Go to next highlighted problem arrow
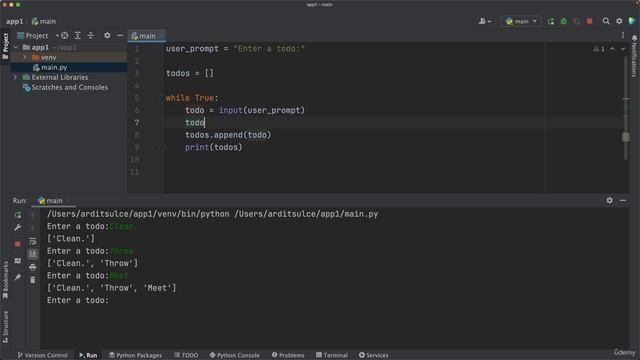 [x=623, y=49]
